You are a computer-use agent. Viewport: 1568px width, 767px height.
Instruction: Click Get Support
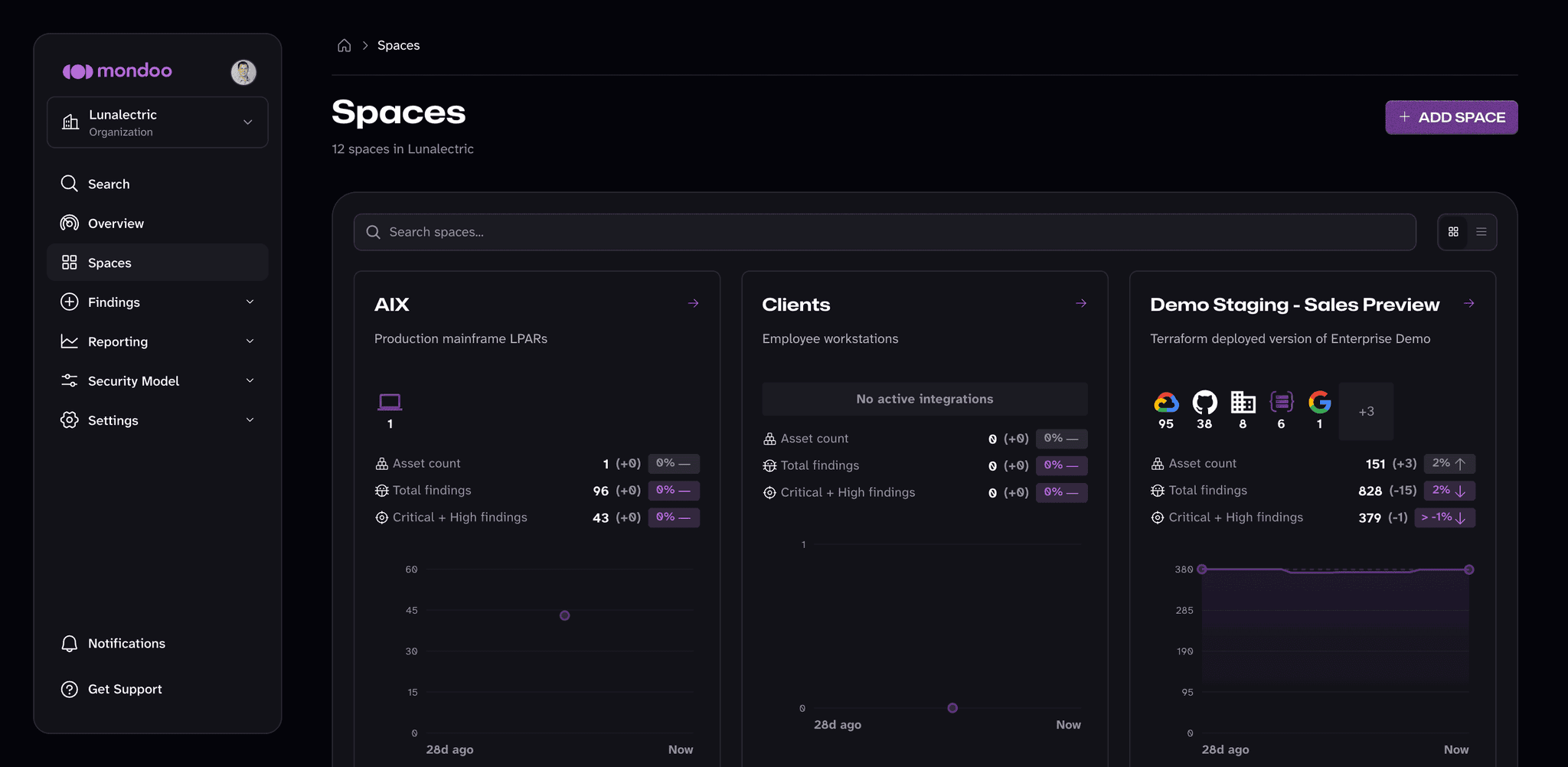point(158,689)
